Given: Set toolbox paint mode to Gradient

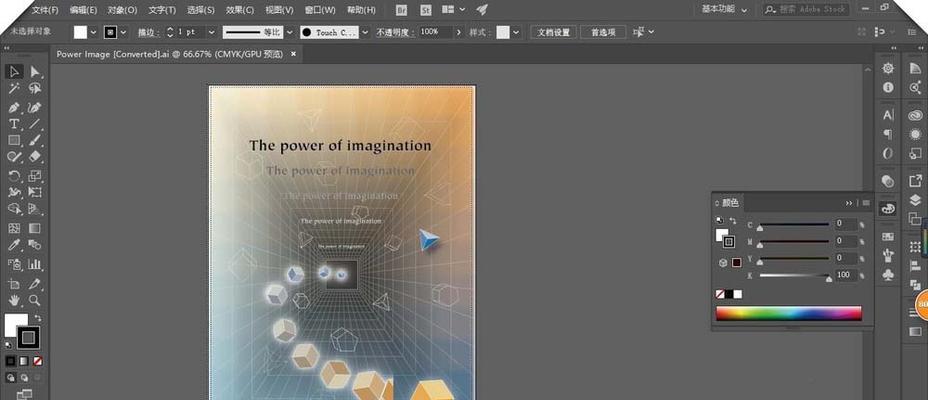Looking at the screenshot, I should pos(24,360).
